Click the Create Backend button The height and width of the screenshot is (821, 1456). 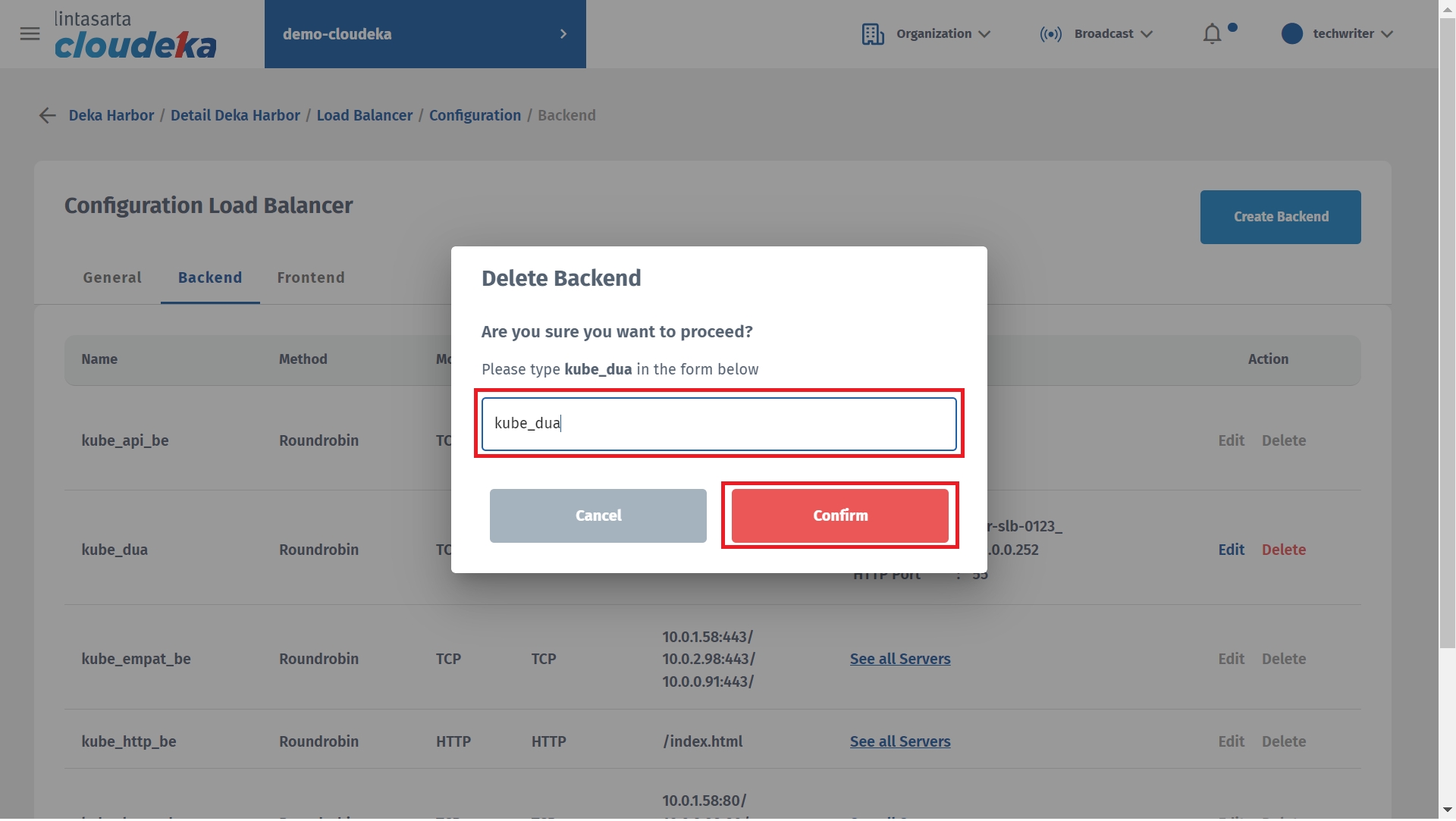pyautogui.click(x=1281, y=218)
